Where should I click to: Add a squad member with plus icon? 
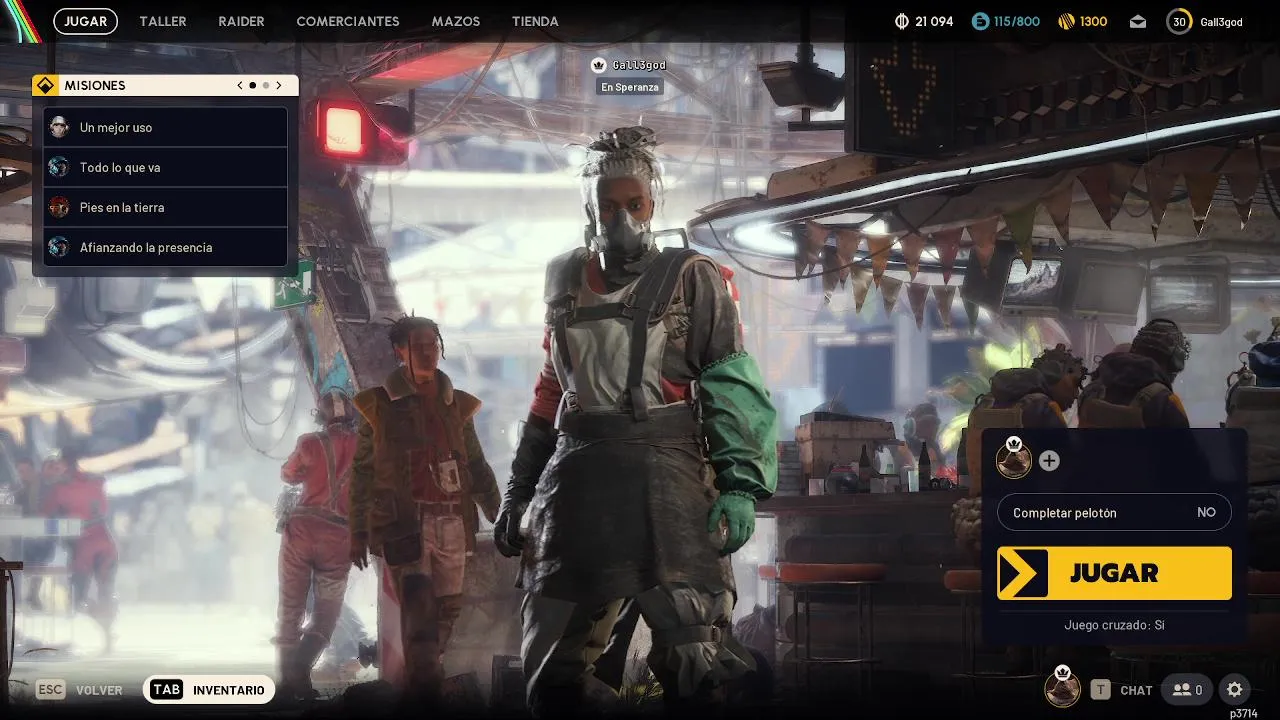(x=1049, y=461)
